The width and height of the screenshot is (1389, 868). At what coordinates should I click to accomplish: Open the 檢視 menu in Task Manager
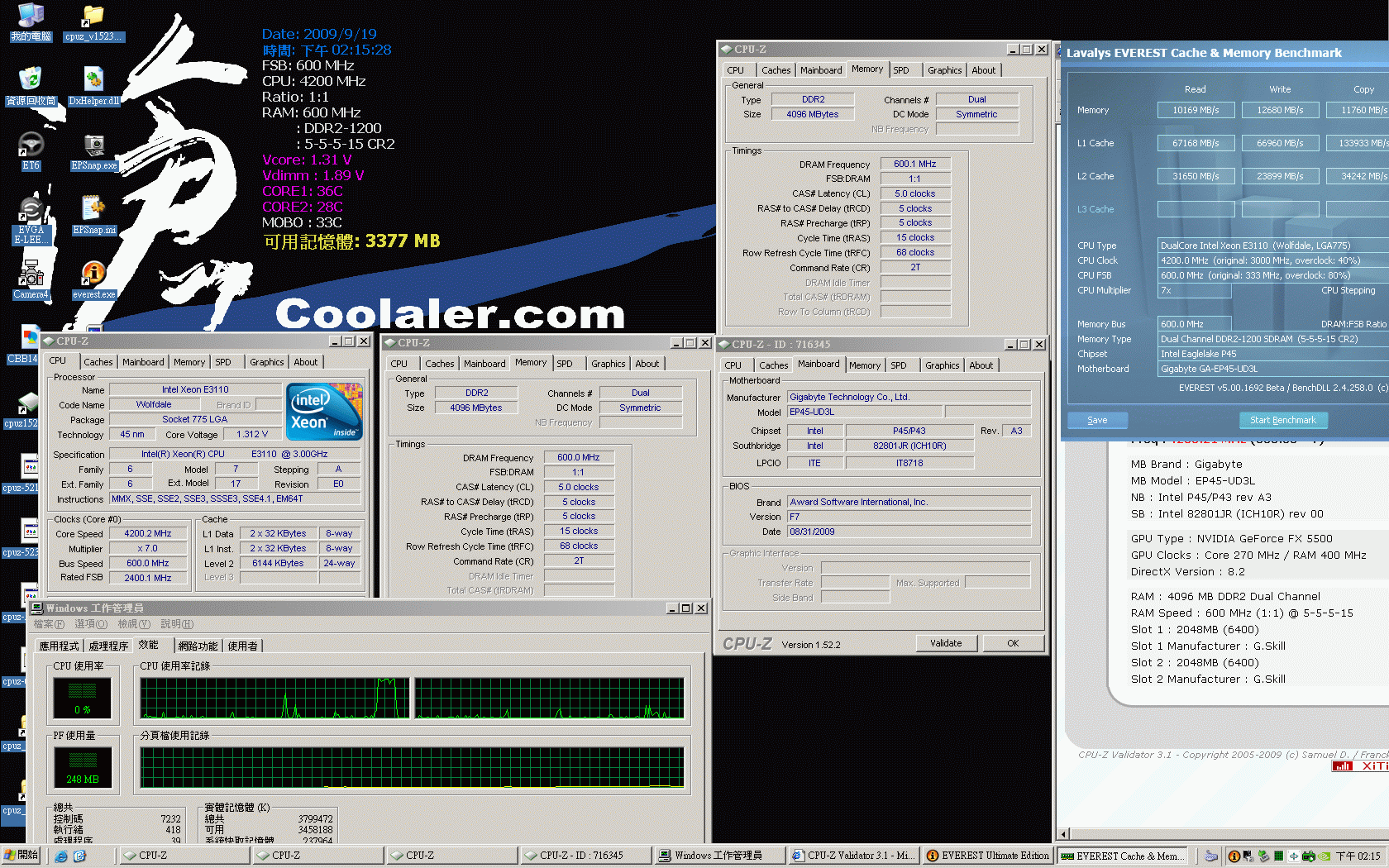[x=134, y=624]
